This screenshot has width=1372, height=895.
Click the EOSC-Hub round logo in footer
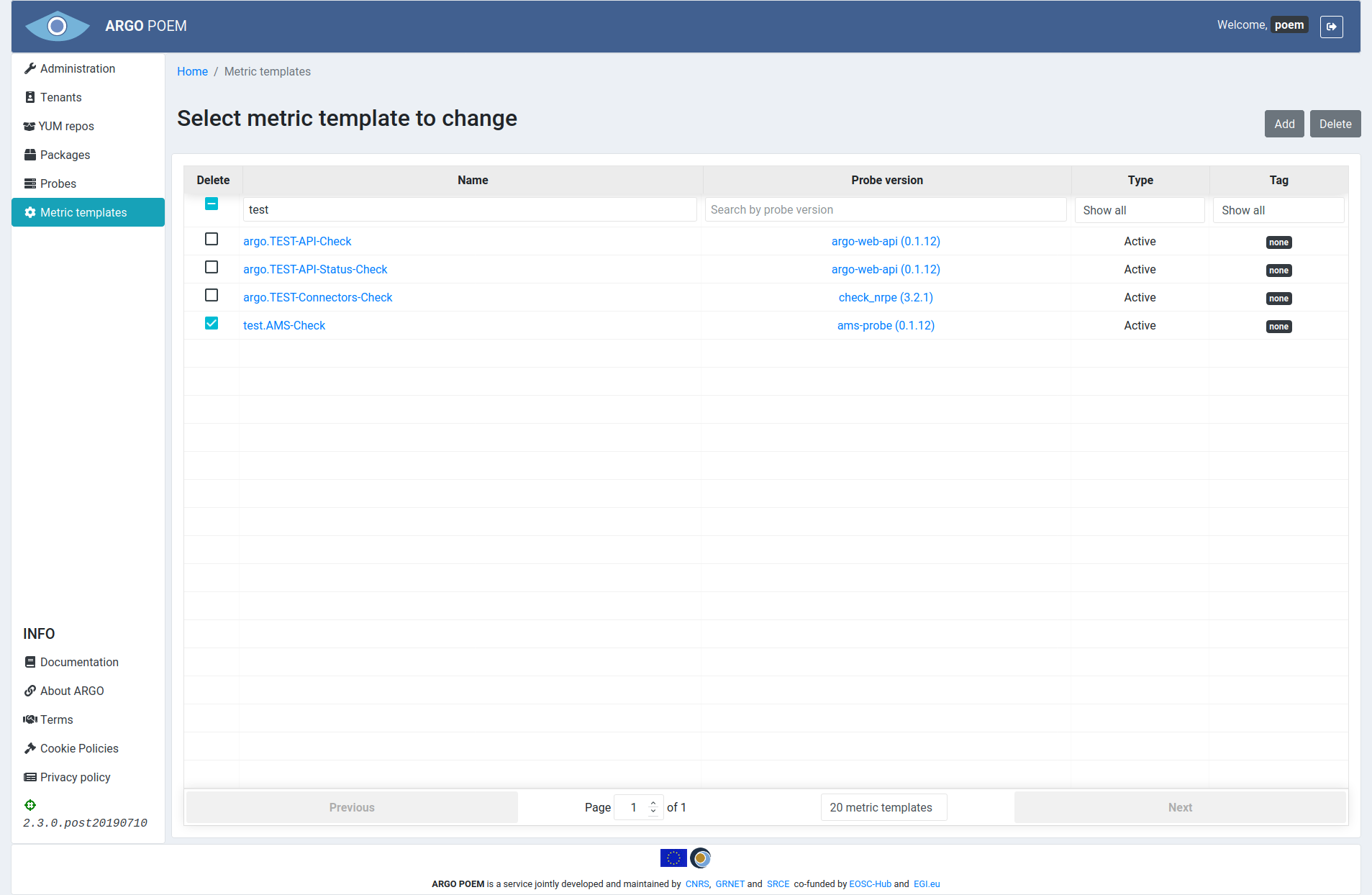pos(701,858)
